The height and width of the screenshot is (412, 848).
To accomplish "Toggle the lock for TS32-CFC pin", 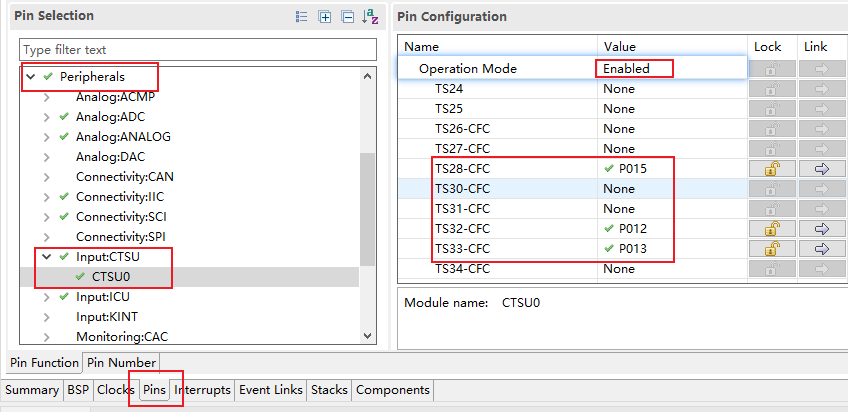I will [771, 229].
